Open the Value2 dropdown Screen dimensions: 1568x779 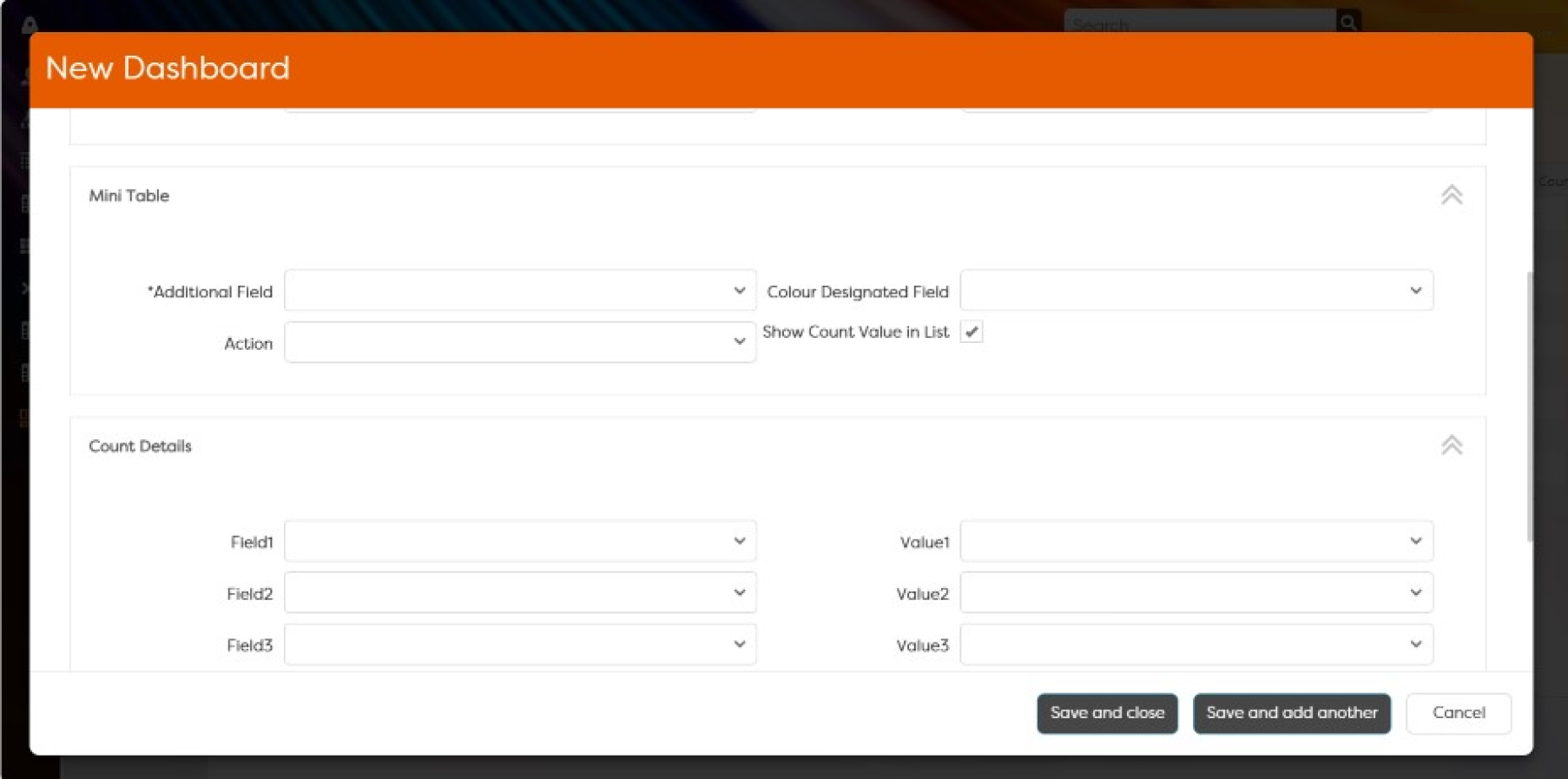click(x=1196, y=593)
